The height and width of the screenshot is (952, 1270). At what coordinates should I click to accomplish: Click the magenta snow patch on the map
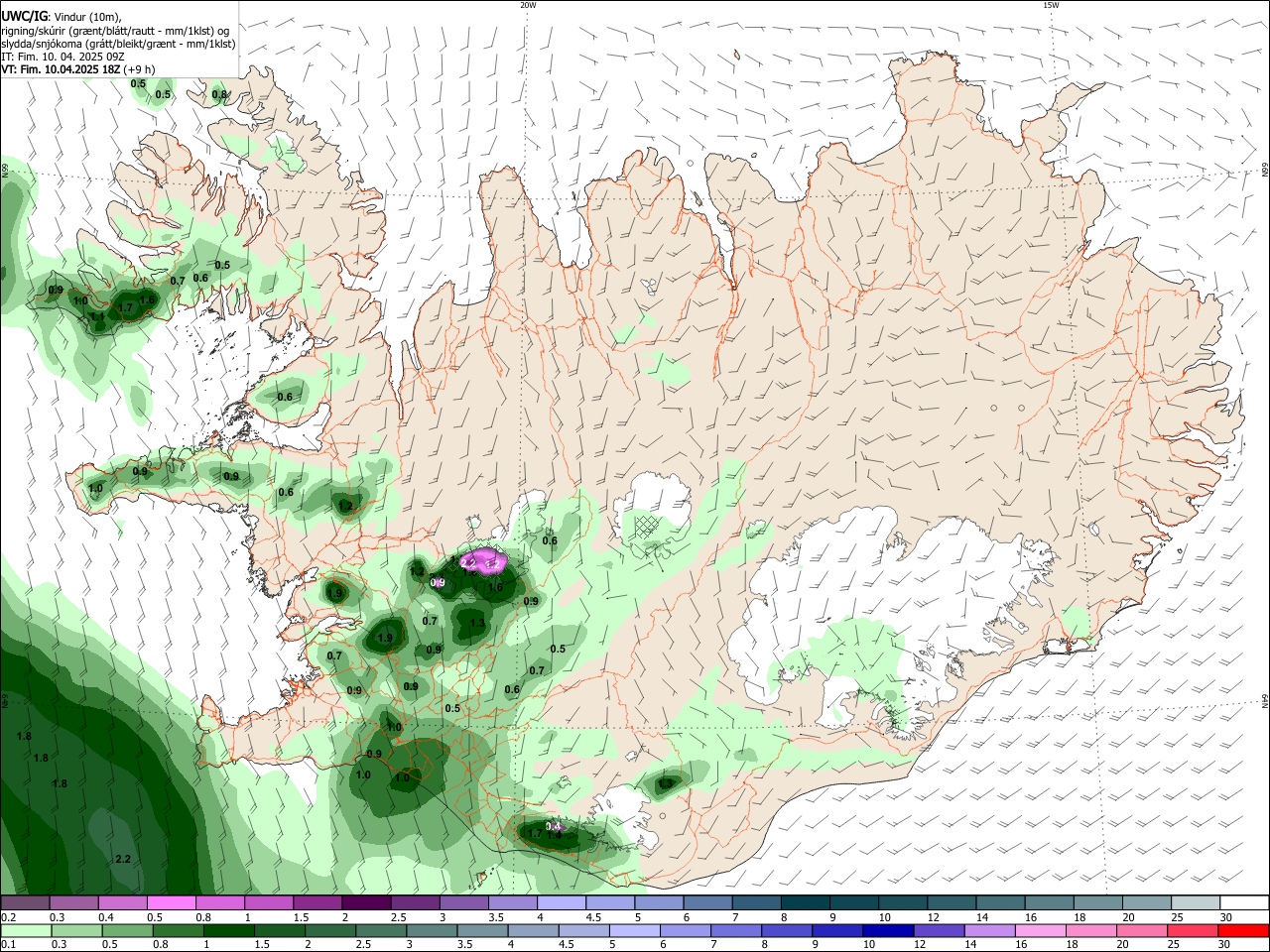tap(485, 560)
